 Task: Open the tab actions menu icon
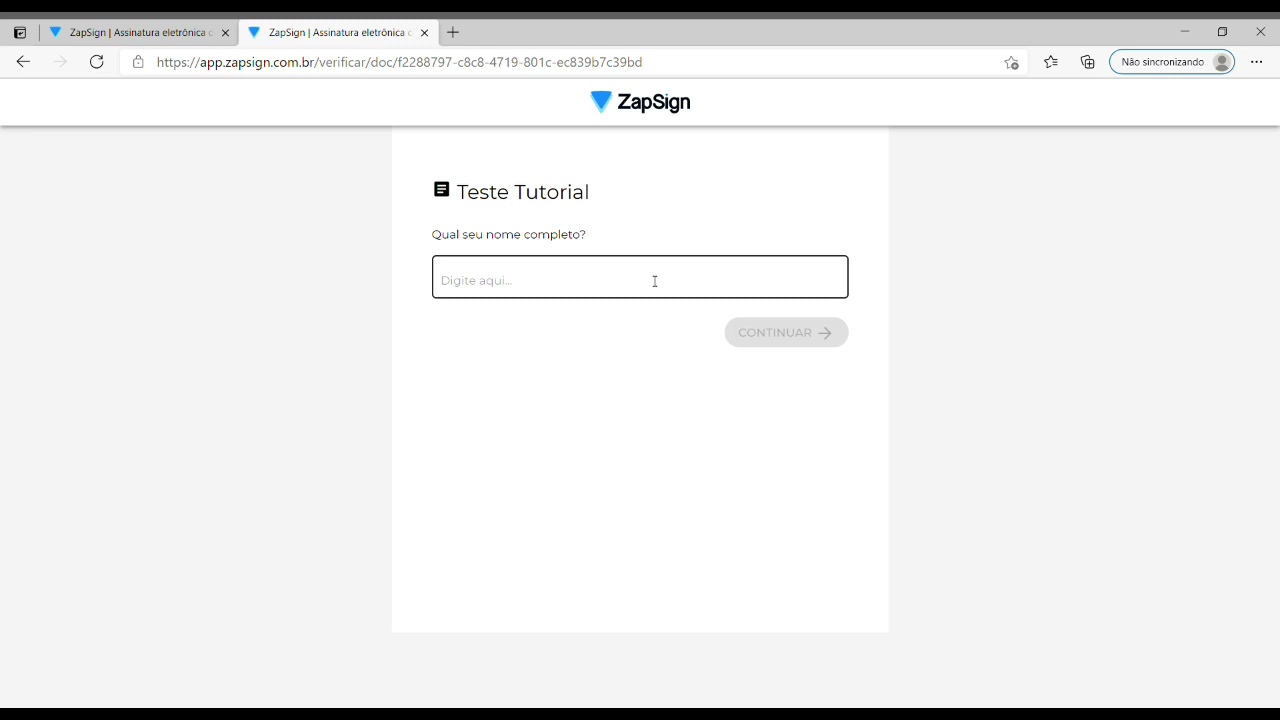click(20, 33)
